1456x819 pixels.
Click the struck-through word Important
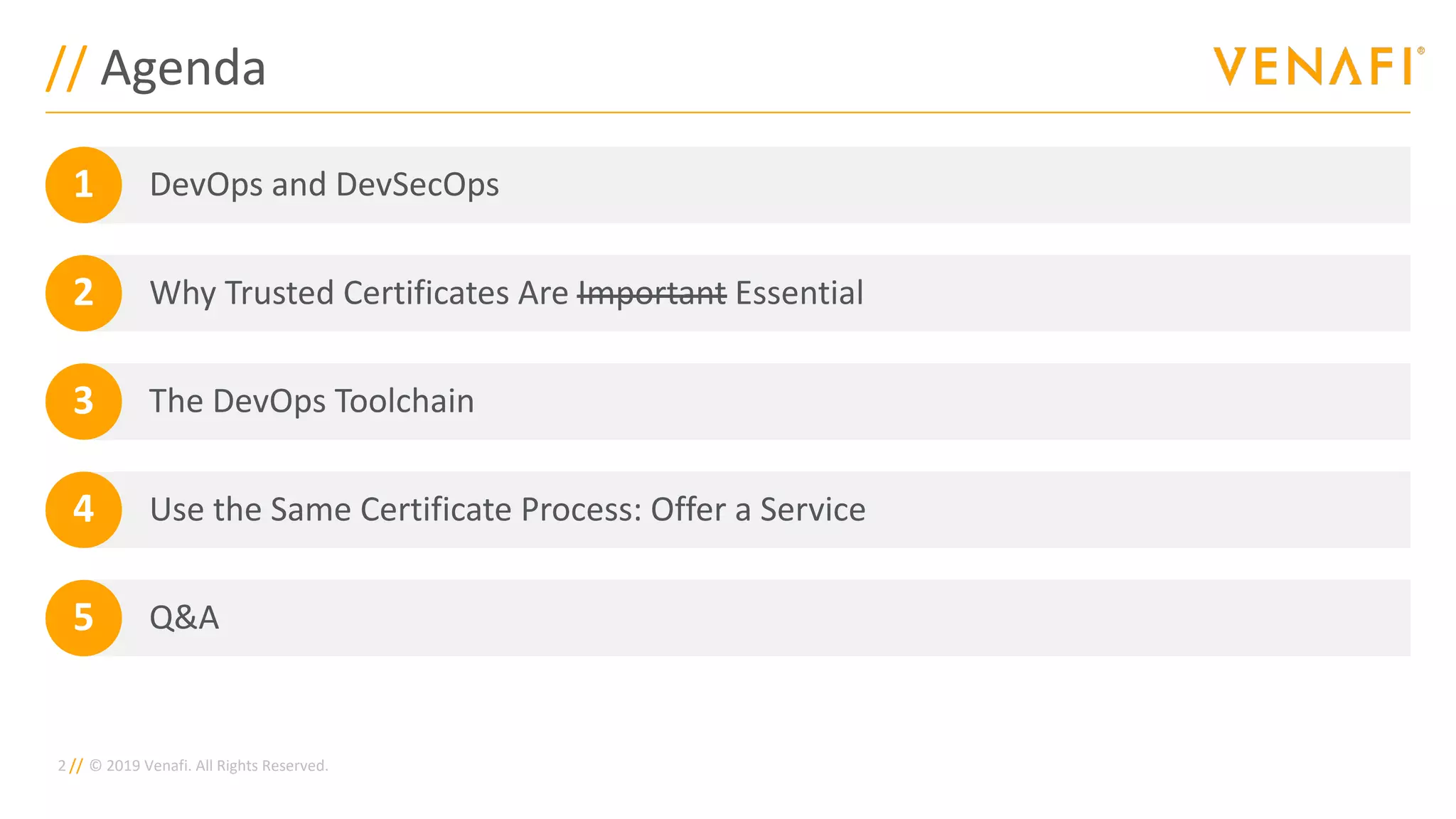[652, 293]
